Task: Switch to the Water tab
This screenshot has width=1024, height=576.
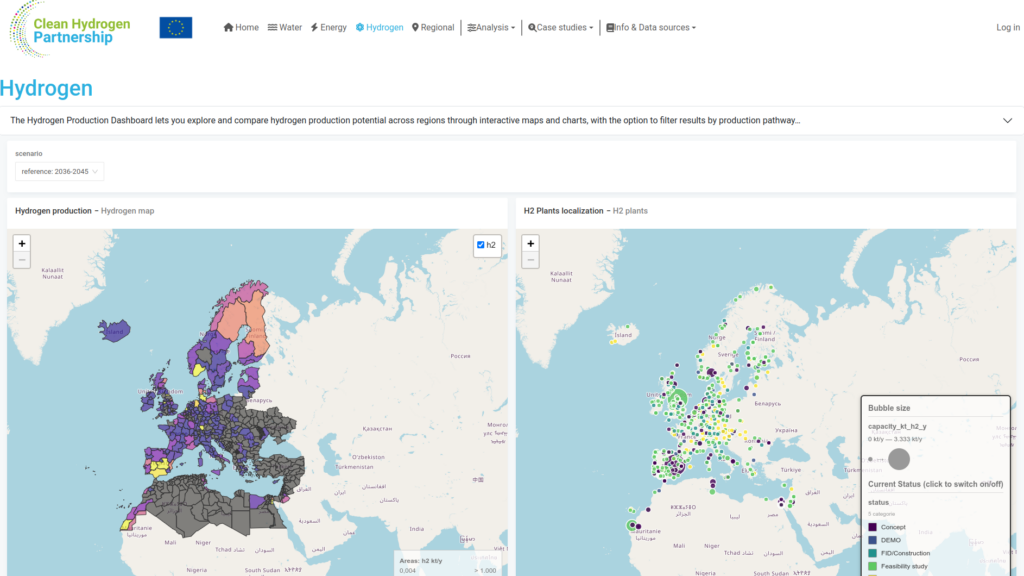Action: [285, 27]
